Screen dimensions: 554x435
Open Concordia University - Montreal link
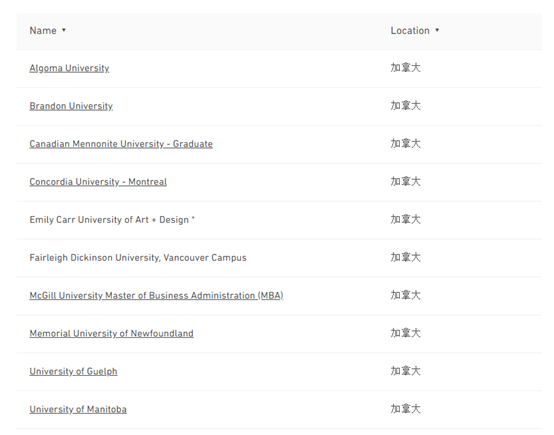coord(98,182)
